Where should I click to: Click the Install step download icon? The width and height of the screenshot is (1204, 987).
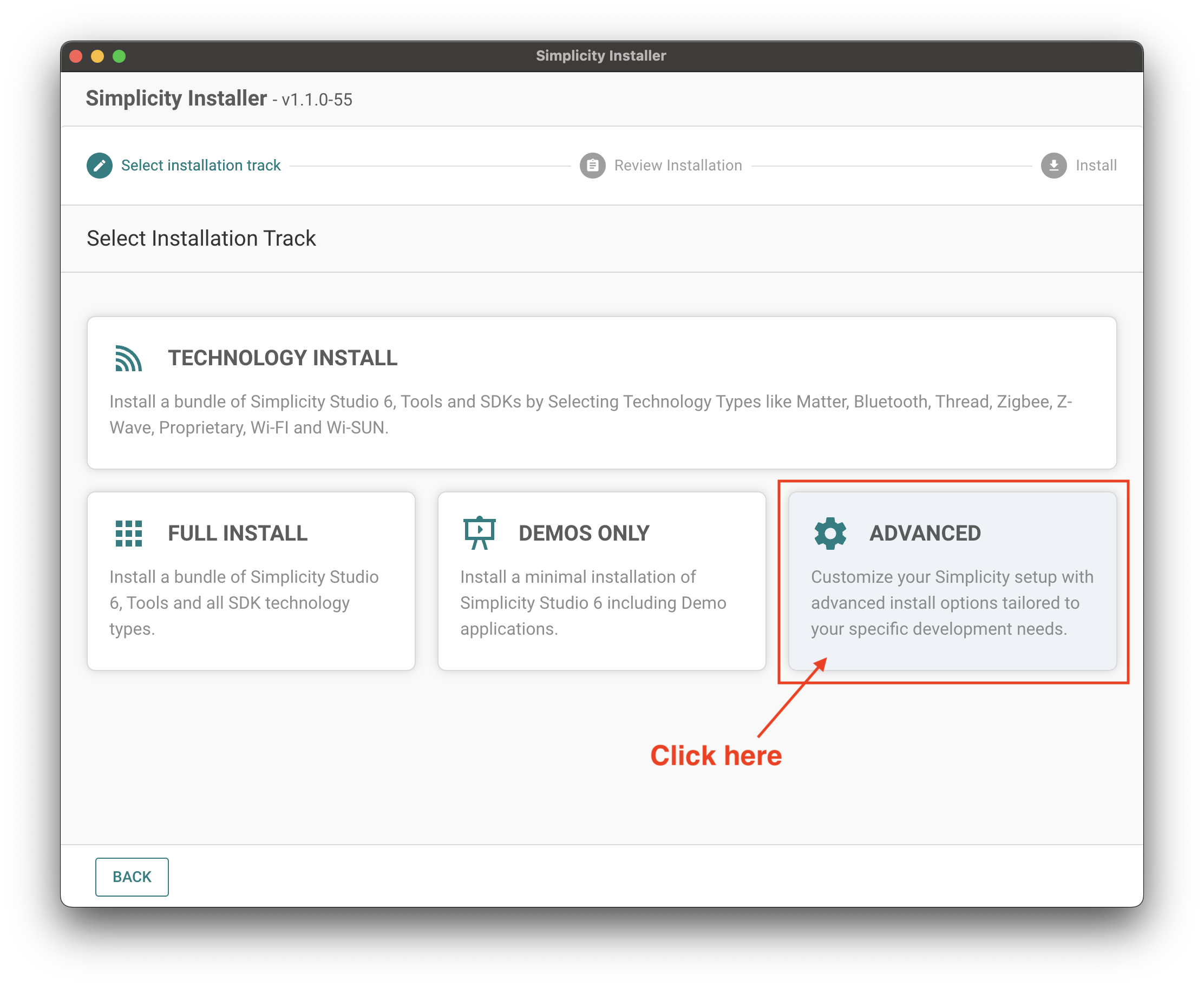pos(1053,166)
